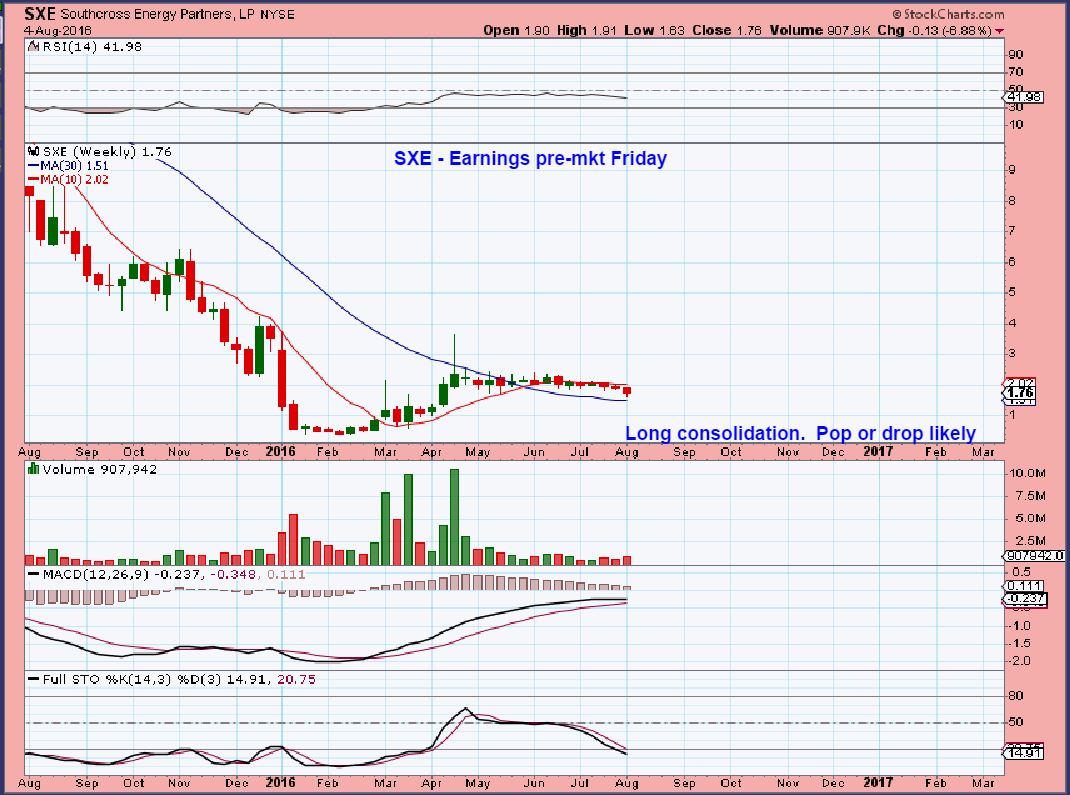This screenshot has height=795, width=1070.
Task: Click the RSI(14) 41.98 indicator label
Action: 90,46
